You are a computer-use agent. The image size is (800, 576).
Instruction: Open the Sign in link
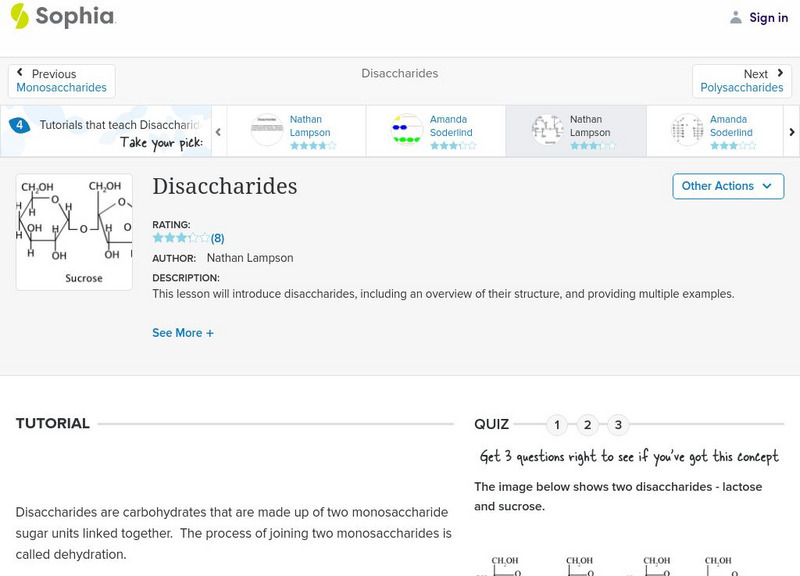tap(768, 17)
